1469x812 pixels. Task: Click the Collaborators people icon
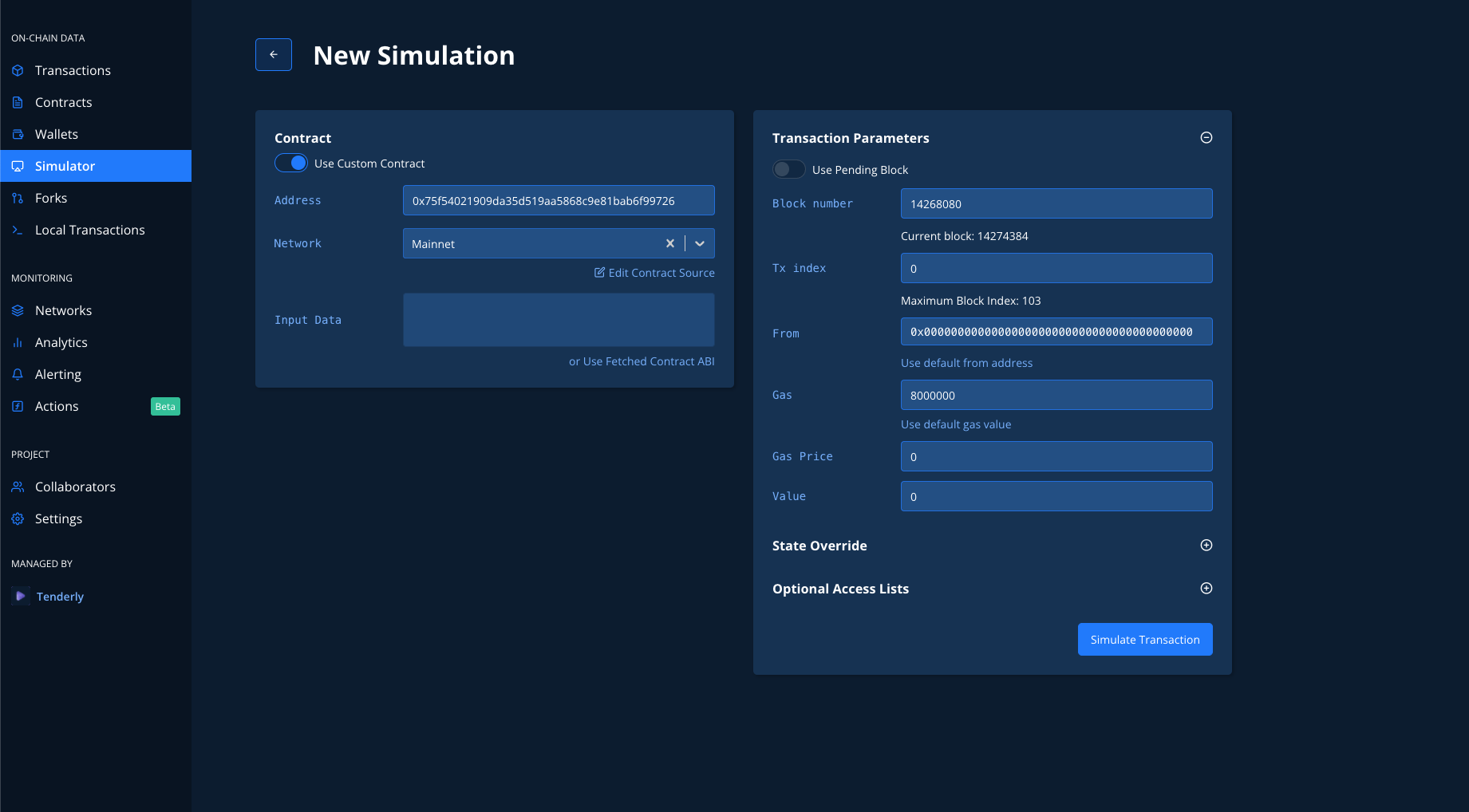tap(18, 487)
